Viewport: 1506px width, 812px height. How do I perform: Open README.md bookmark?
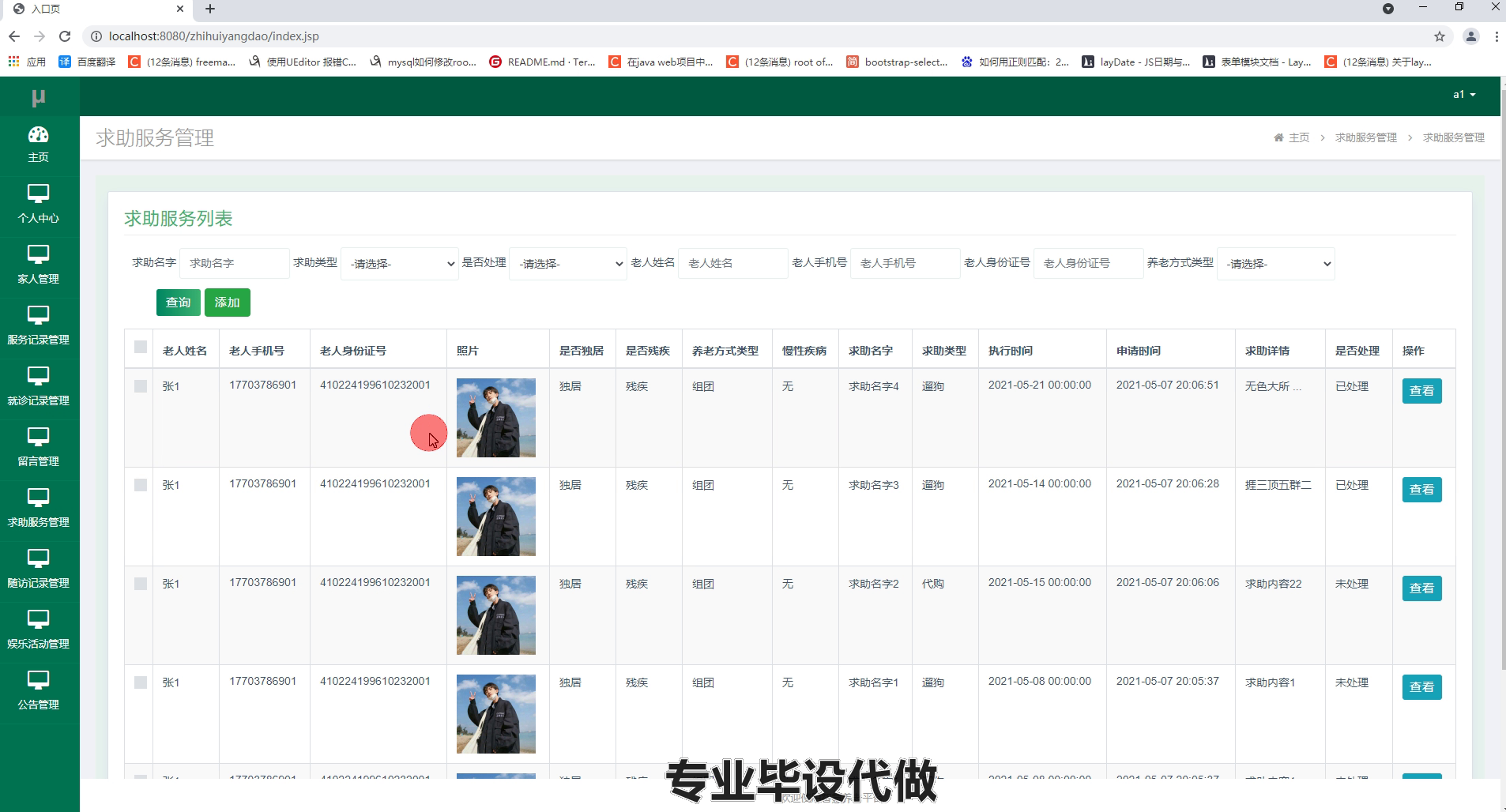click(x=542, y=62)
